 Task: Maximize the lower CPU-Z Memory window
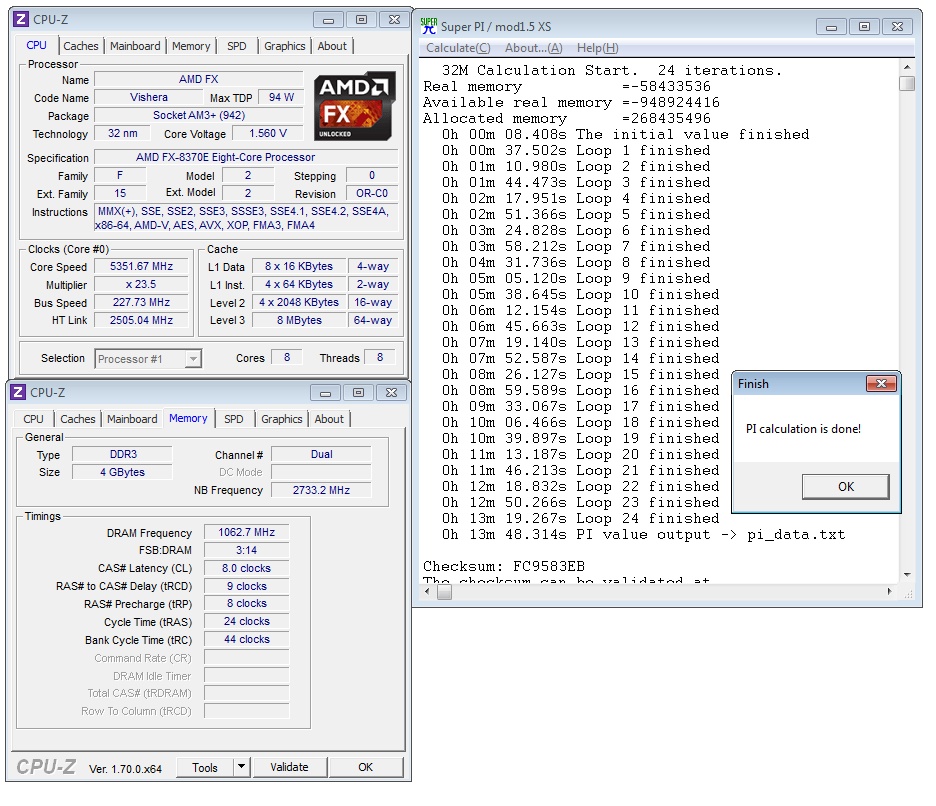click(x=358, y=393)
